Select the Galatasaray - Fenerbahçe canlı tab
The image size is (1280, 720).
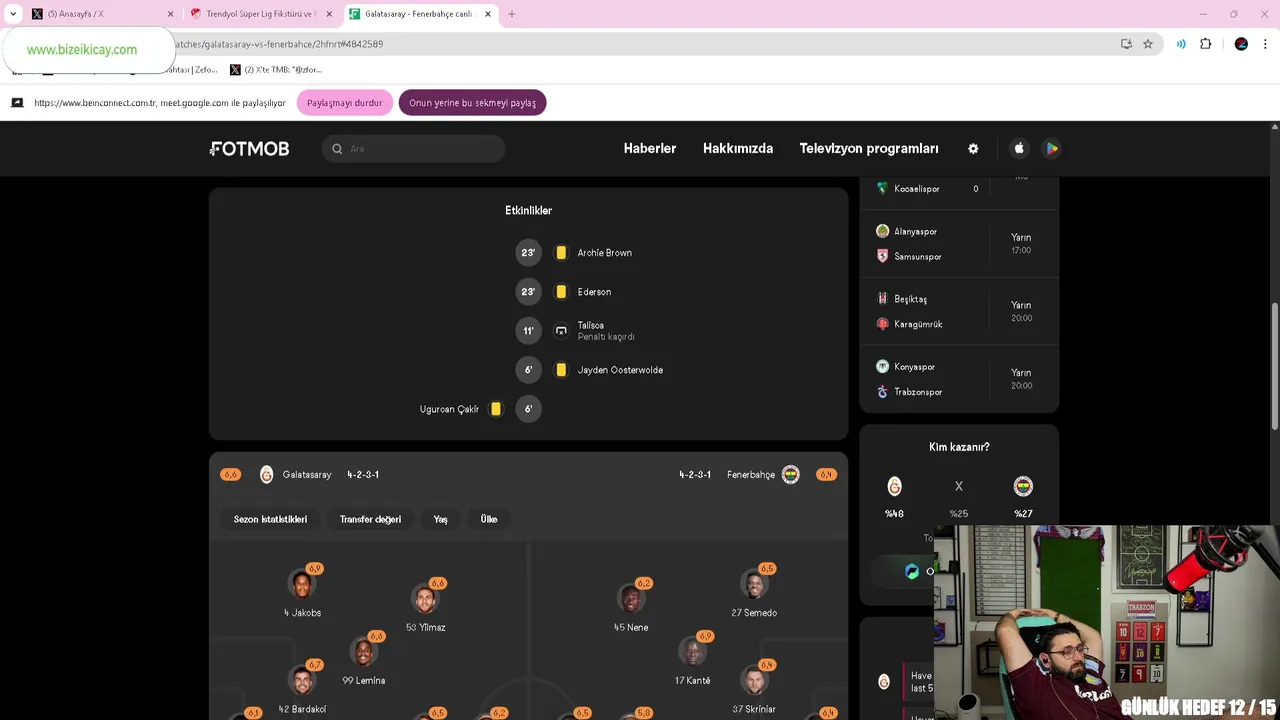pos(420,14)
